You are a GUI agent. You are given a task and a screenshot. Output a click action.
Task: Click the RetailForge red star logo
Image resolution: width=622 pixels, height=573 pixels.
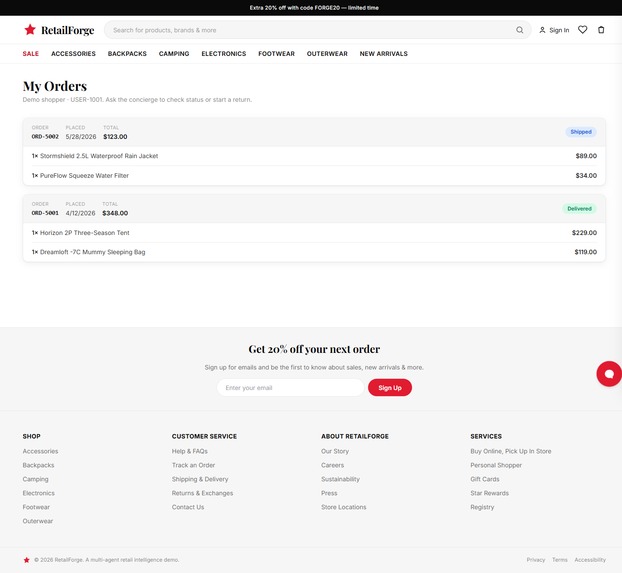[30, 30]
